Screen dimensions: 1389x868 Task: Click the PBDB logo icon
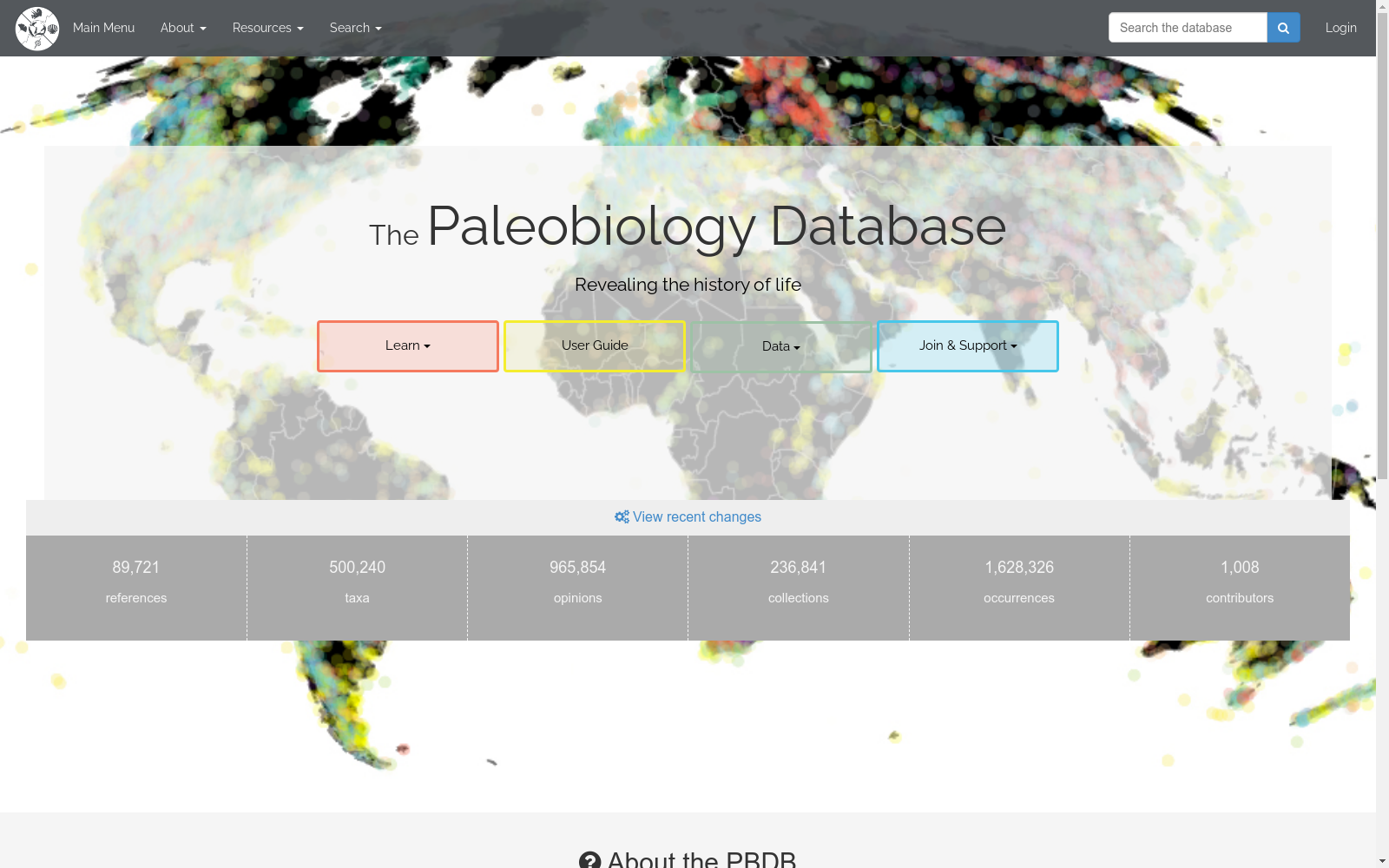37,29
